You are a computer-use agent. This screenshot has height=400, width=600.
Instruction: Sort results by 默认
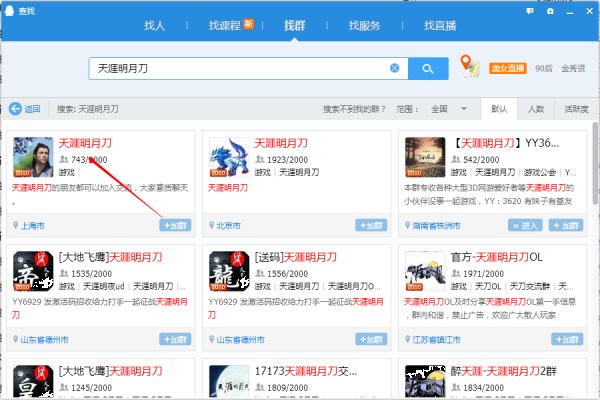[x=499, y=109]
